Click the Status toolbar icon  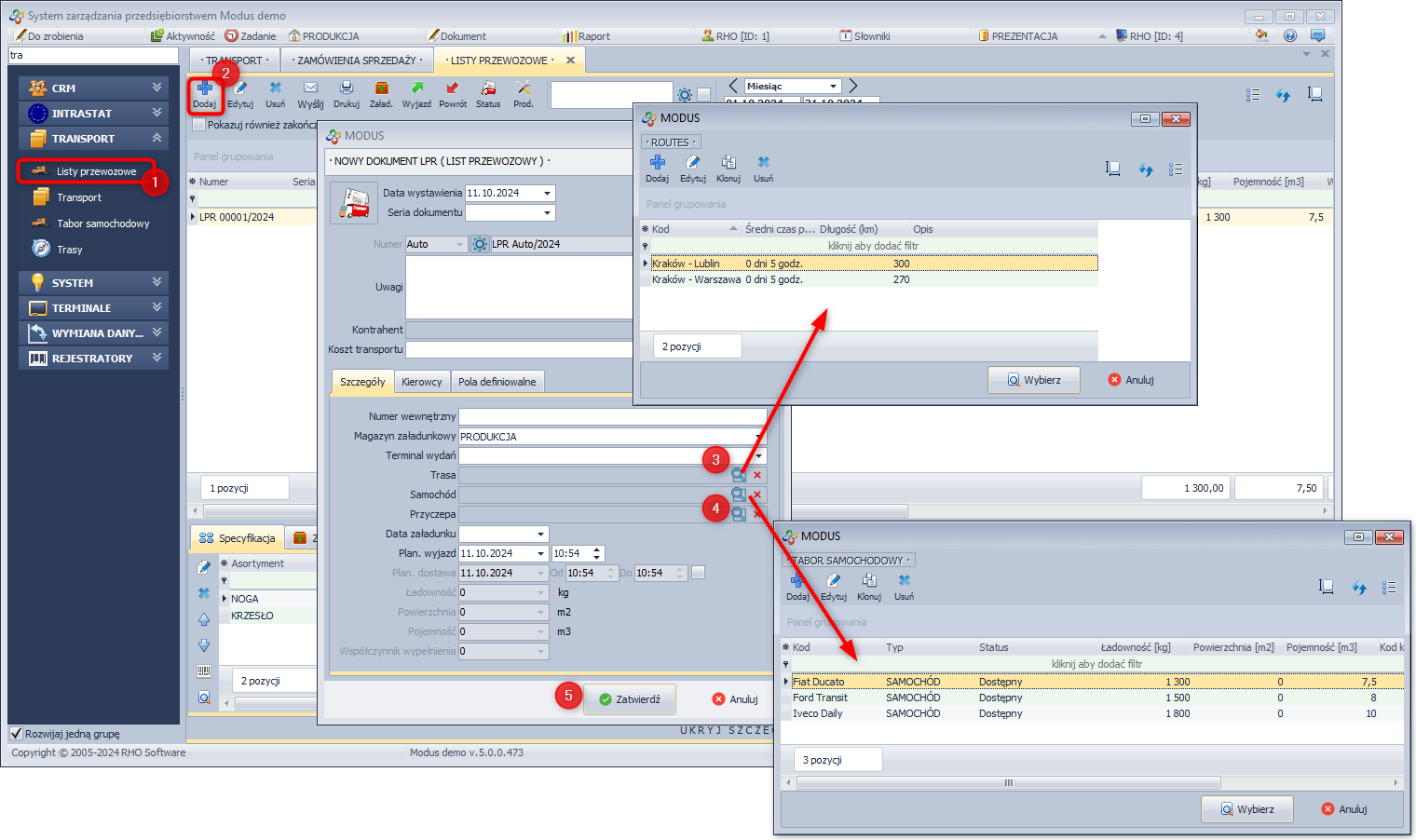[x=488, y=88]
